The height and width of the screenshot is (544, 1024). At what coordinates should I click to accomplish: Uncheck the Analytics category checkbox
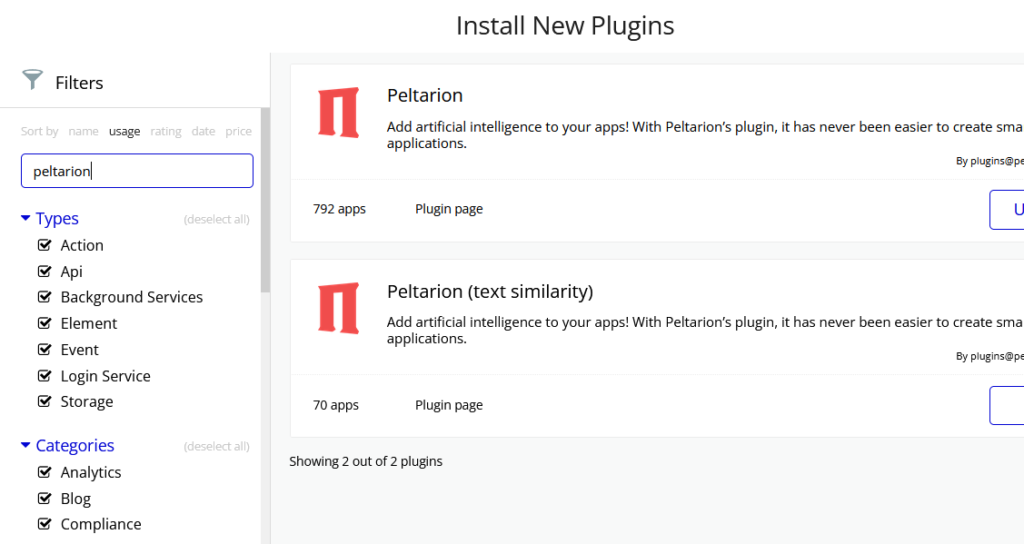click(44, 472)
